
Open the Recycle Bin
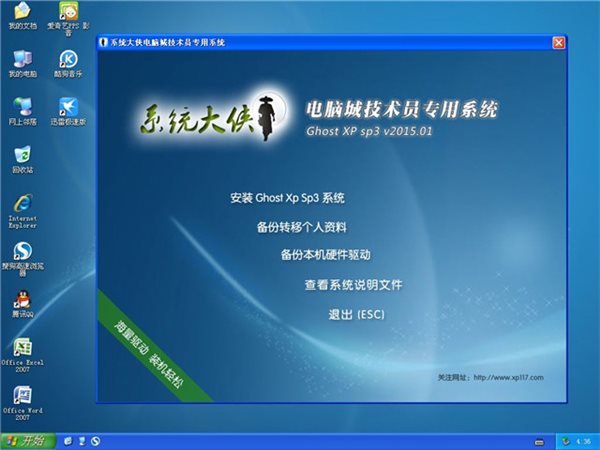pos(23,159)
